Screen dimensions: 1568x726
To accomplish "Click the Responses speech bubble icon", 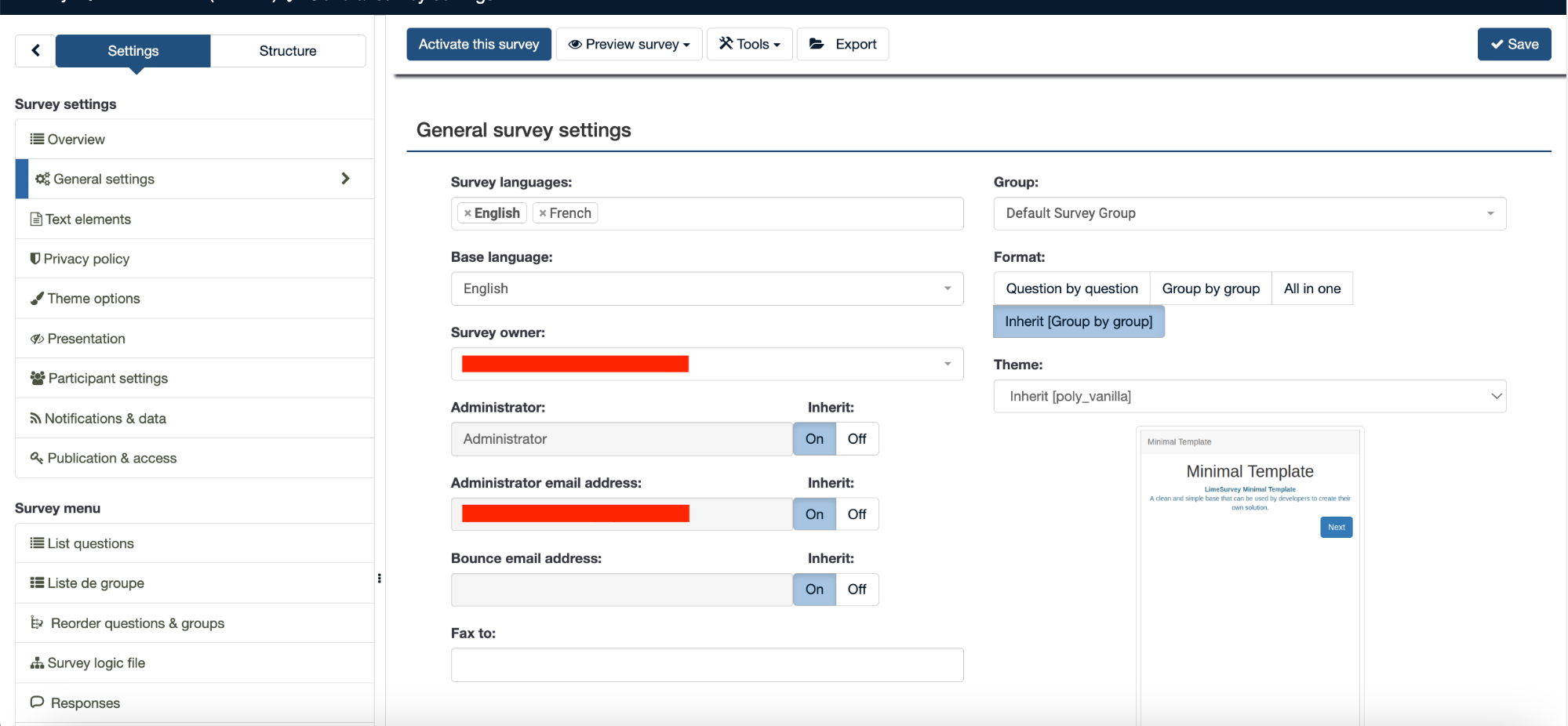I will point(37,702).
